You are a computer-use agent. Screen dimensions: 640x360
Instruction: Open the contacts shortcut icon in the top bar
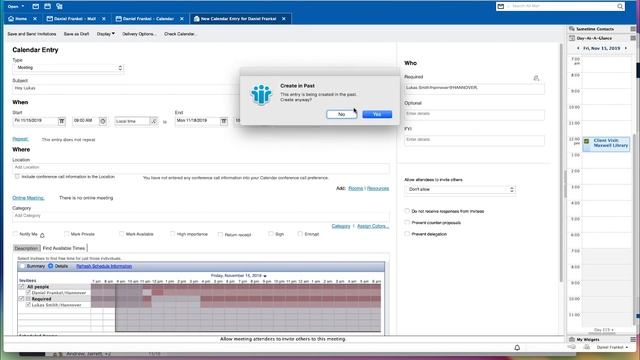pos(59,6)
